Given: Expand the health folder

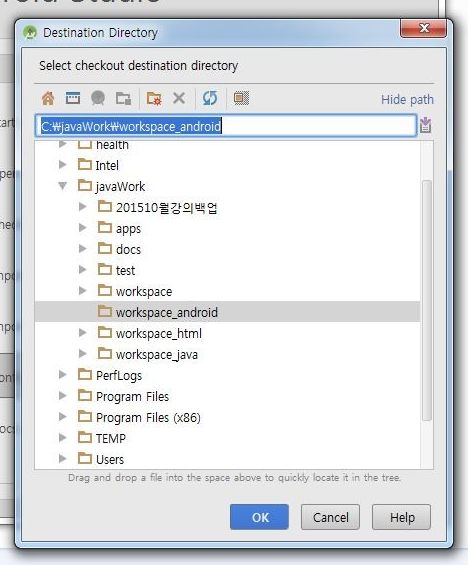Looking at the screenshot, I should (63, 144).
